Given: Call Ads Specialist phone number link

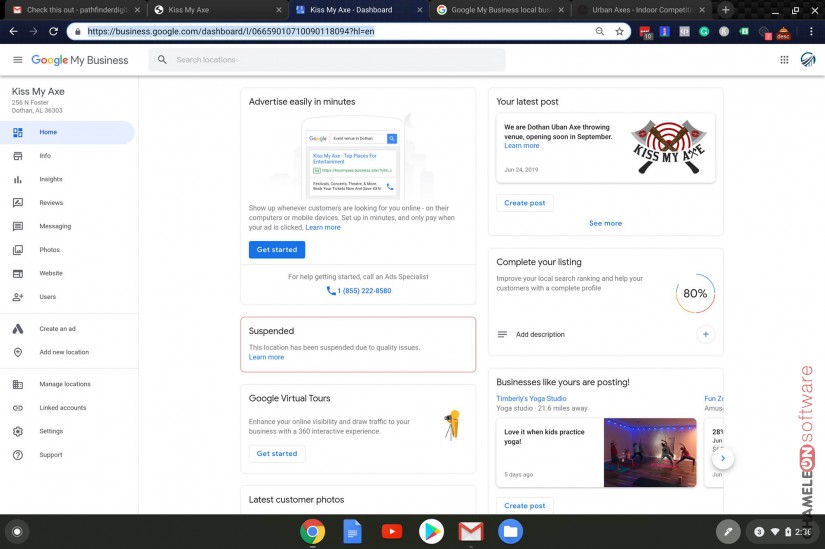Looking at the screenshot, I should tap(359, 291).
